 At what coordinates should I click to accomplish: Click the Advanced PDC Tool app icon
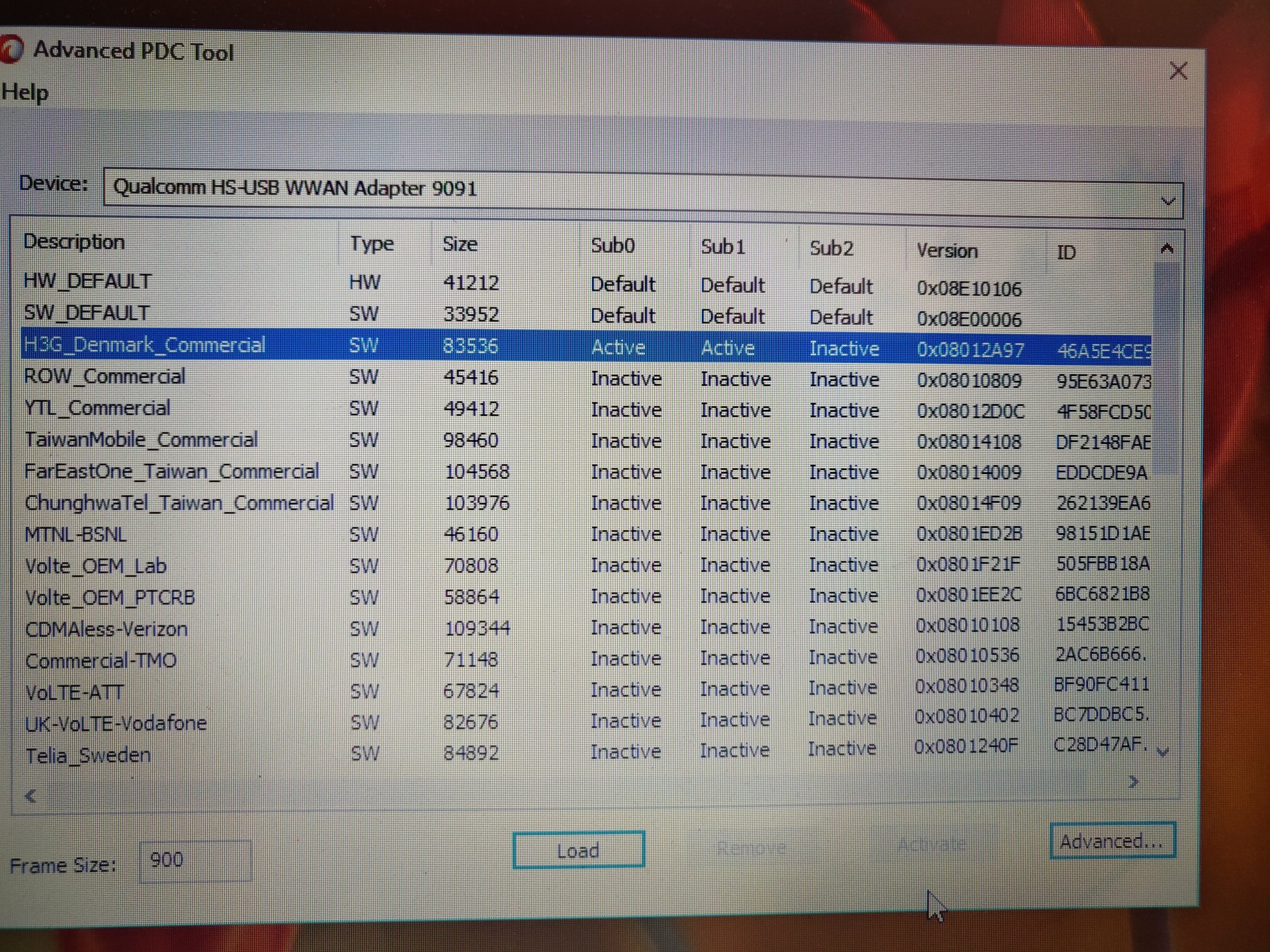[11, 51]
